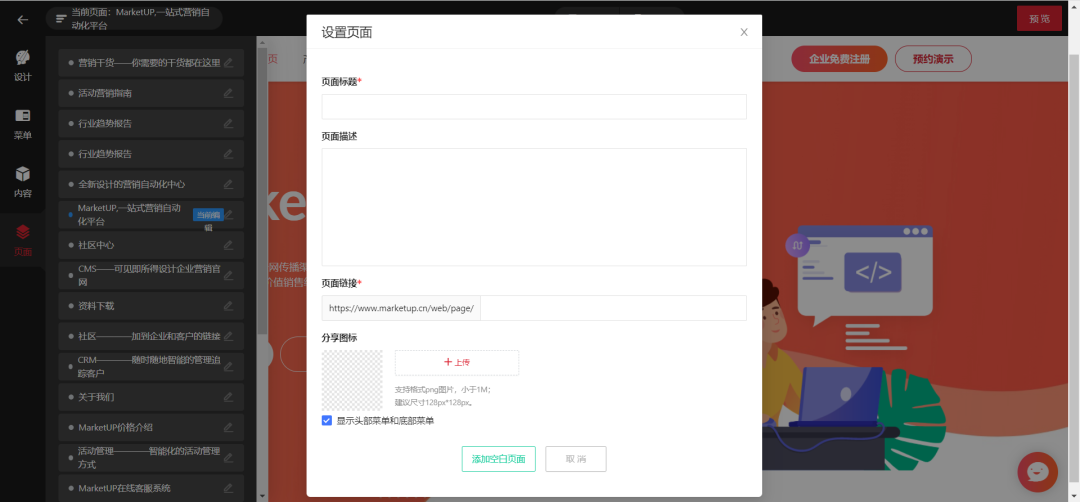Click the red 预览 preview button
Image resolution: width=1080 pixels, height=502 pixels.
(x=1039, y=19)
